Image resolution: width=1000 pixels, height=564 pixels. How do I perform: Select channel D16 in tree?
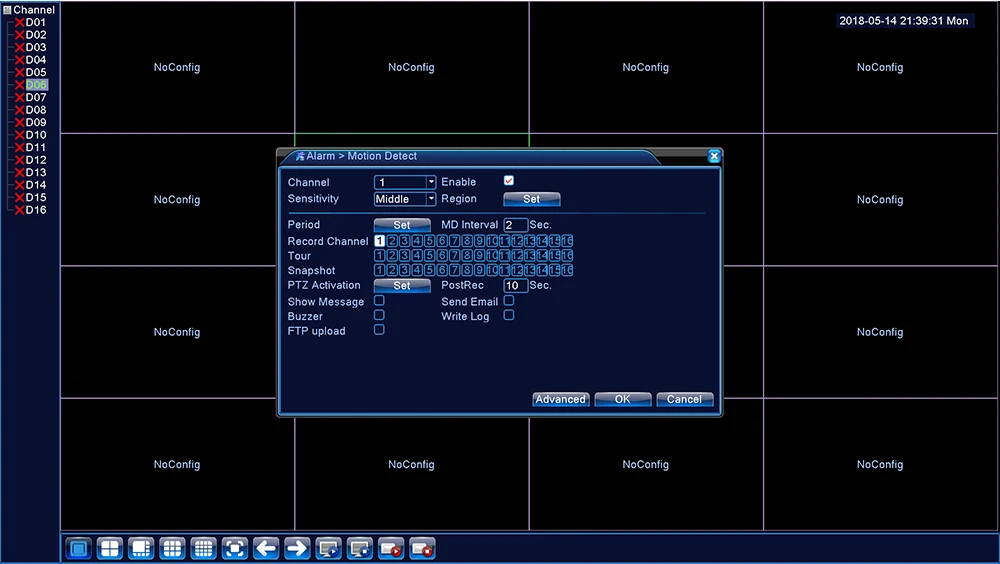tap(36, 210)
